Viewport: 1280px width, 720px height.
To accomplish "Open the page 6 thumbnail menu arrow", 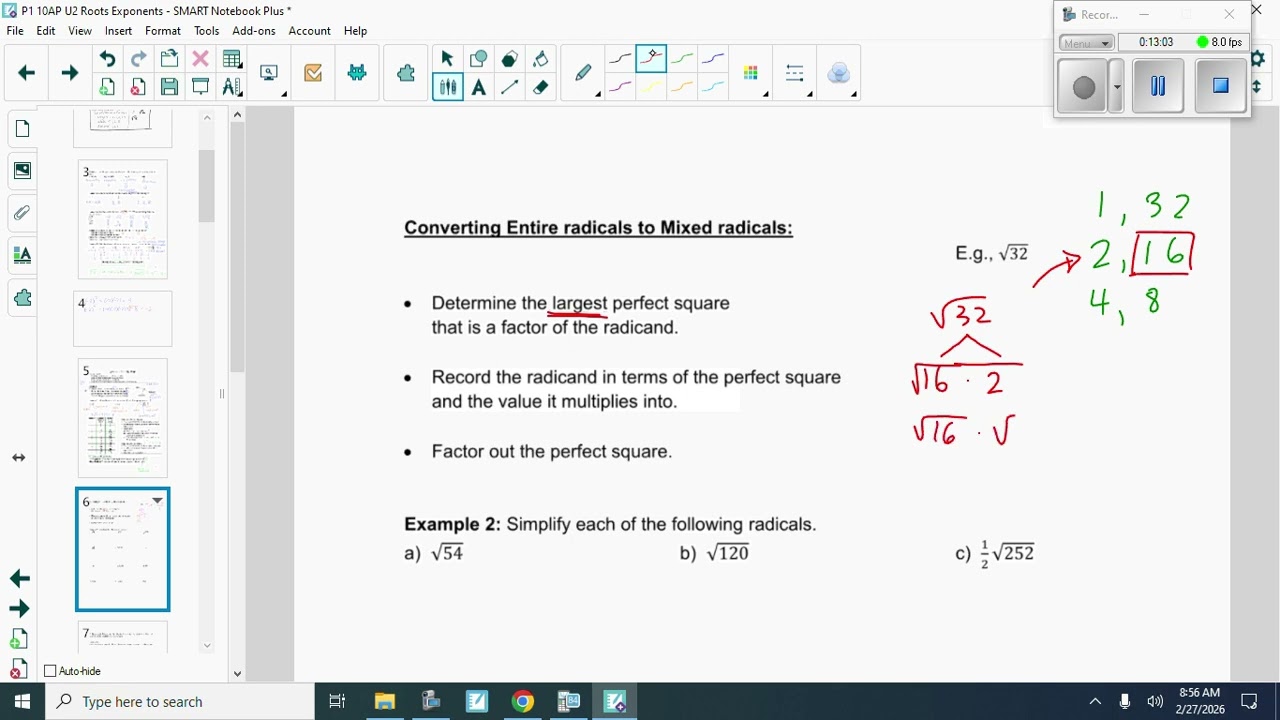I will pyautogui.click(x=157, y=501).
